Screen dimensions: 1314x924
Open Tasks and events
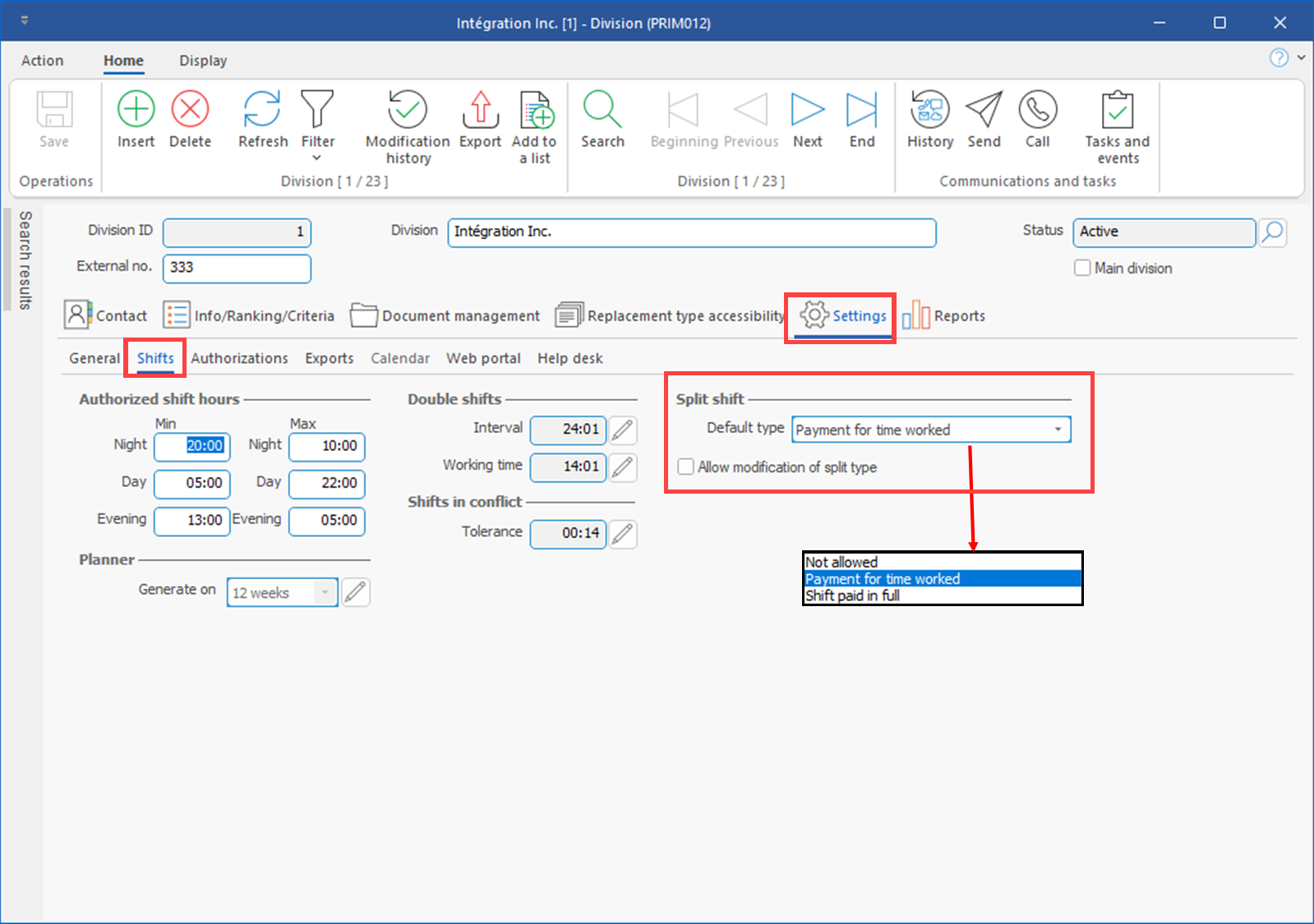pos(1117,110)
